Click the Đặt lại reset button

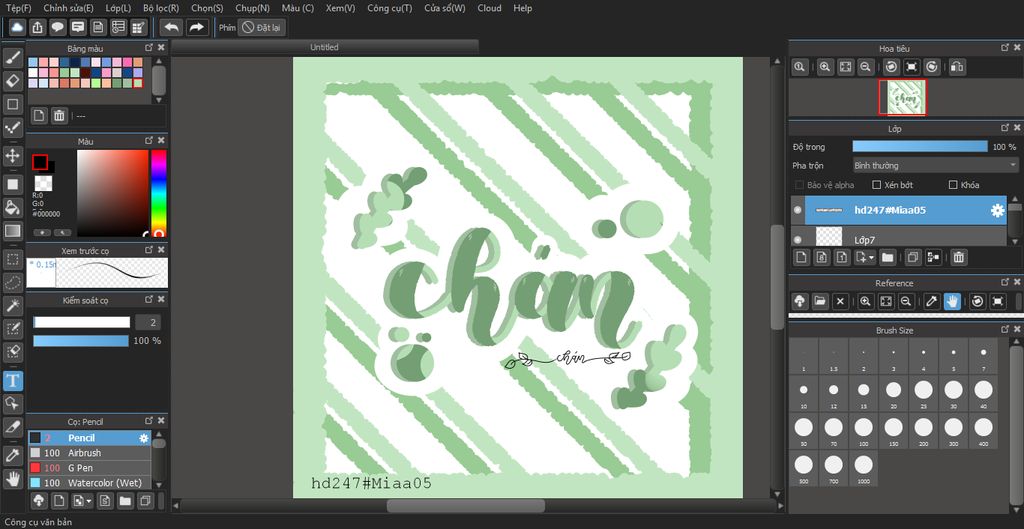pos(262,27)
